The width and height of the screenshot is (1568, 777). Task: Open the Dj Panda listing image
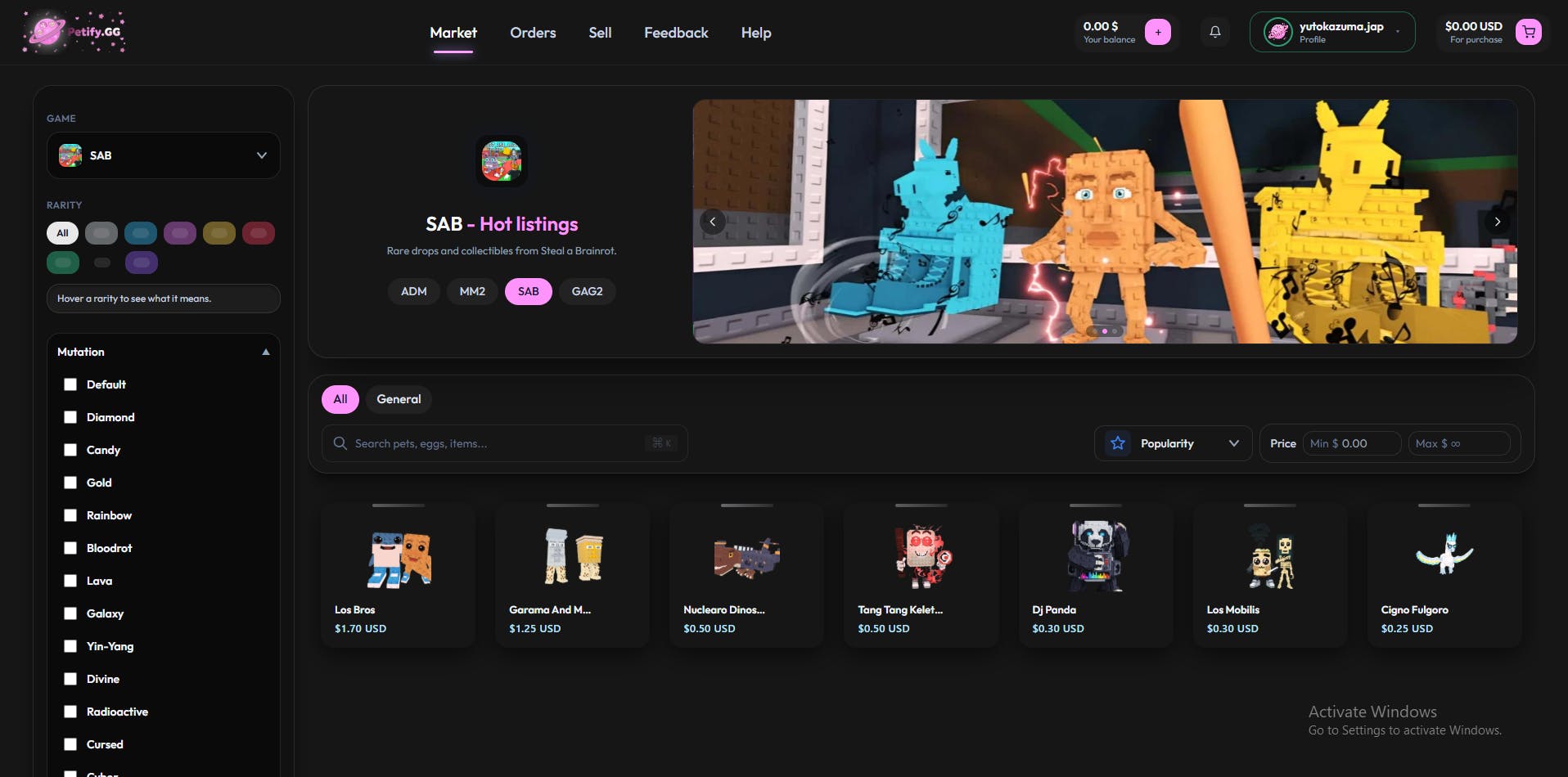[1096, 557]
